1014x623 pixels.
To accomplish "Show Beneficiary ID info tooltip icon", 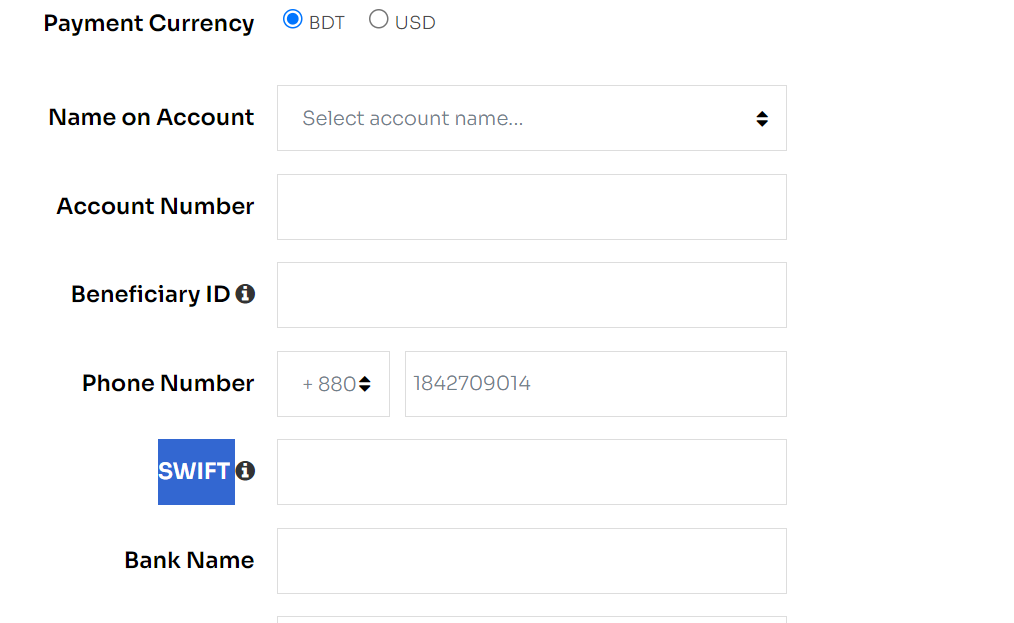I will coord(245,294).
